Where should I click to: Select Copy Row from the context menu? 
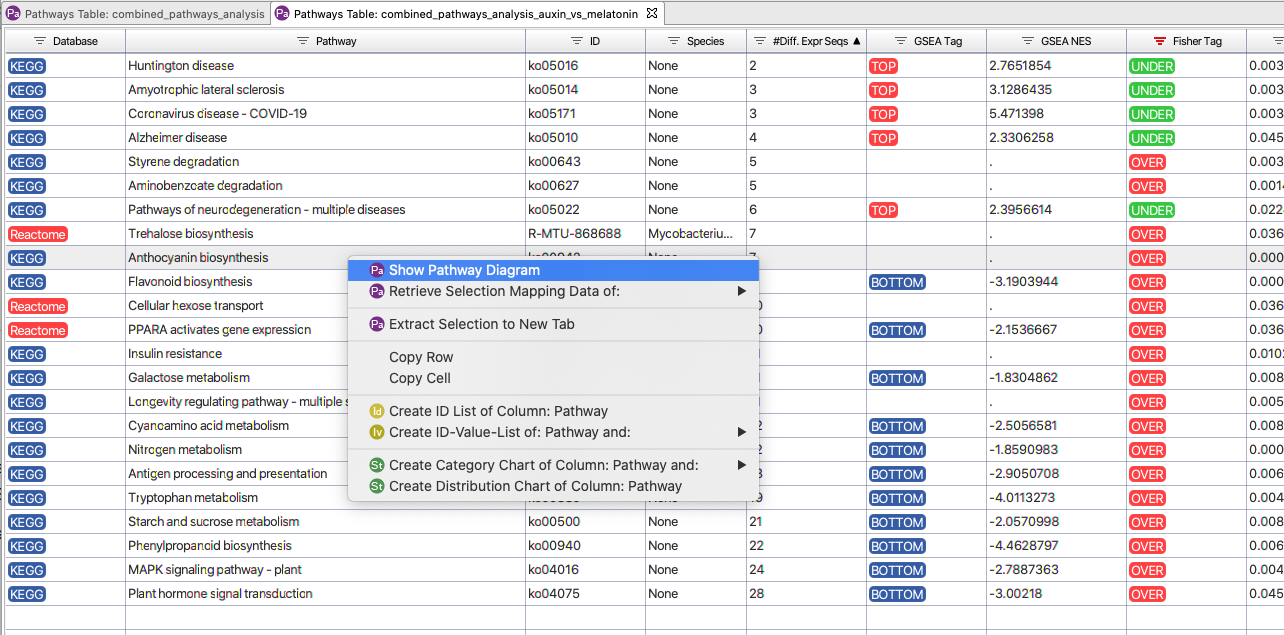[x=421, y=357]
